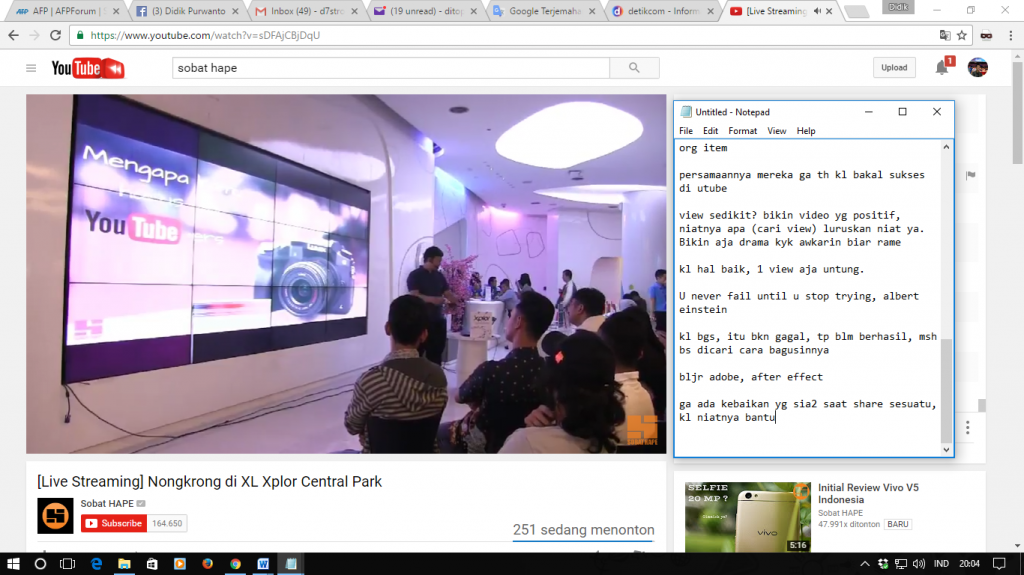Open the media player taskbar icon

pos(180,563)
